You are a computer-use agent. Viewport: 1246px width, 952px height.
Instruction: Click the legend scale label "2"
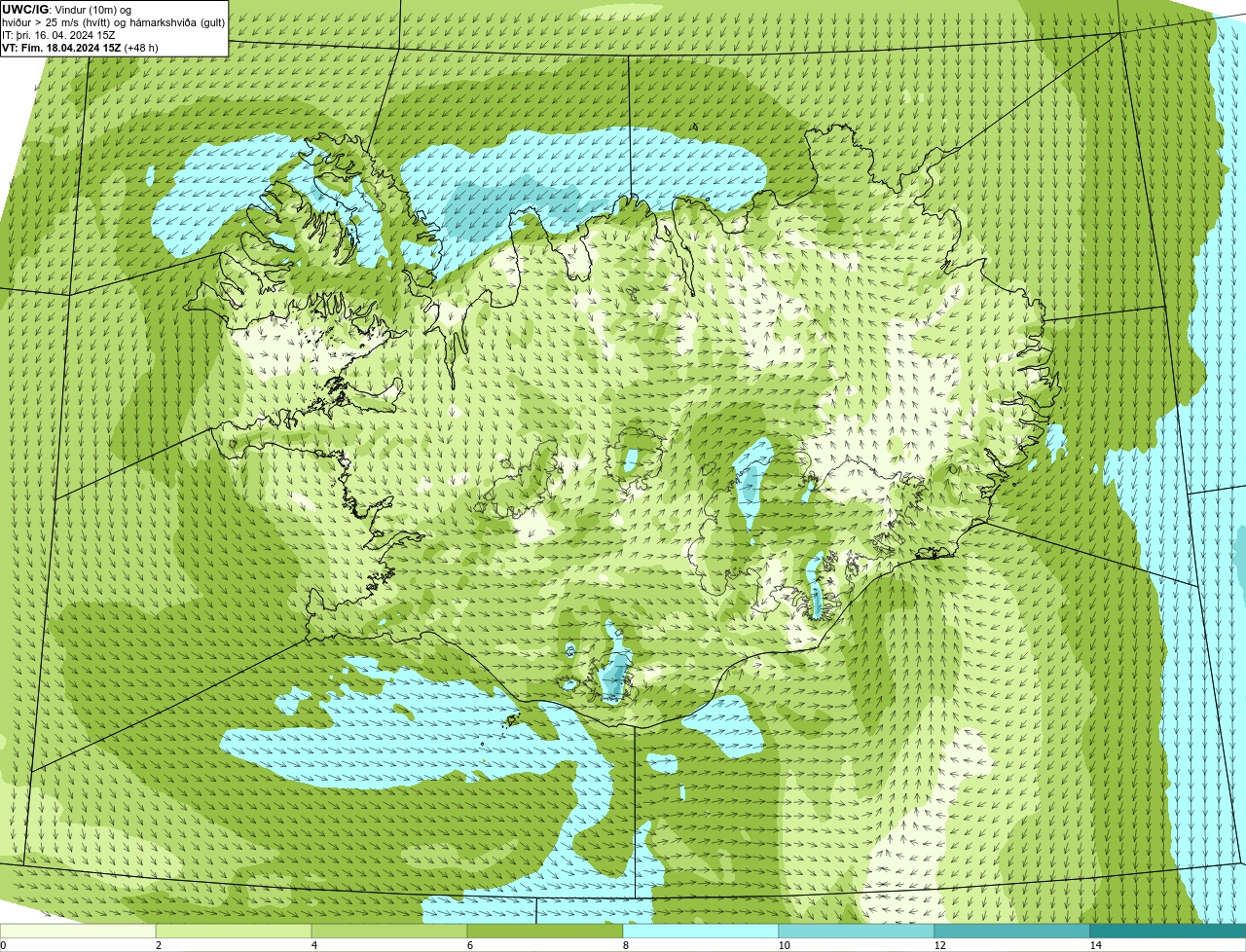[158, 945]
